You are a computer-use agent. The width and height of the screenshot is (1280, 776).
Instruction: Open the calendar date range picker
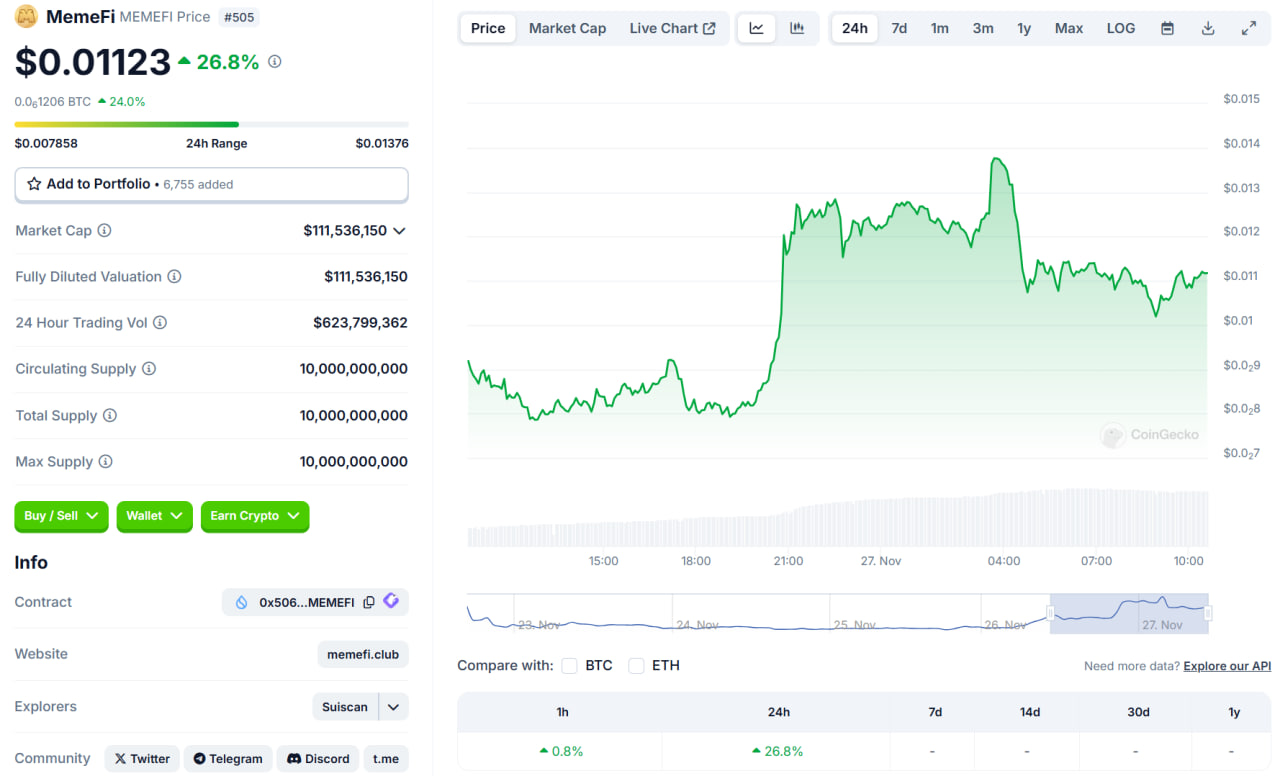pyautogui.click(x=1167, y=28)
